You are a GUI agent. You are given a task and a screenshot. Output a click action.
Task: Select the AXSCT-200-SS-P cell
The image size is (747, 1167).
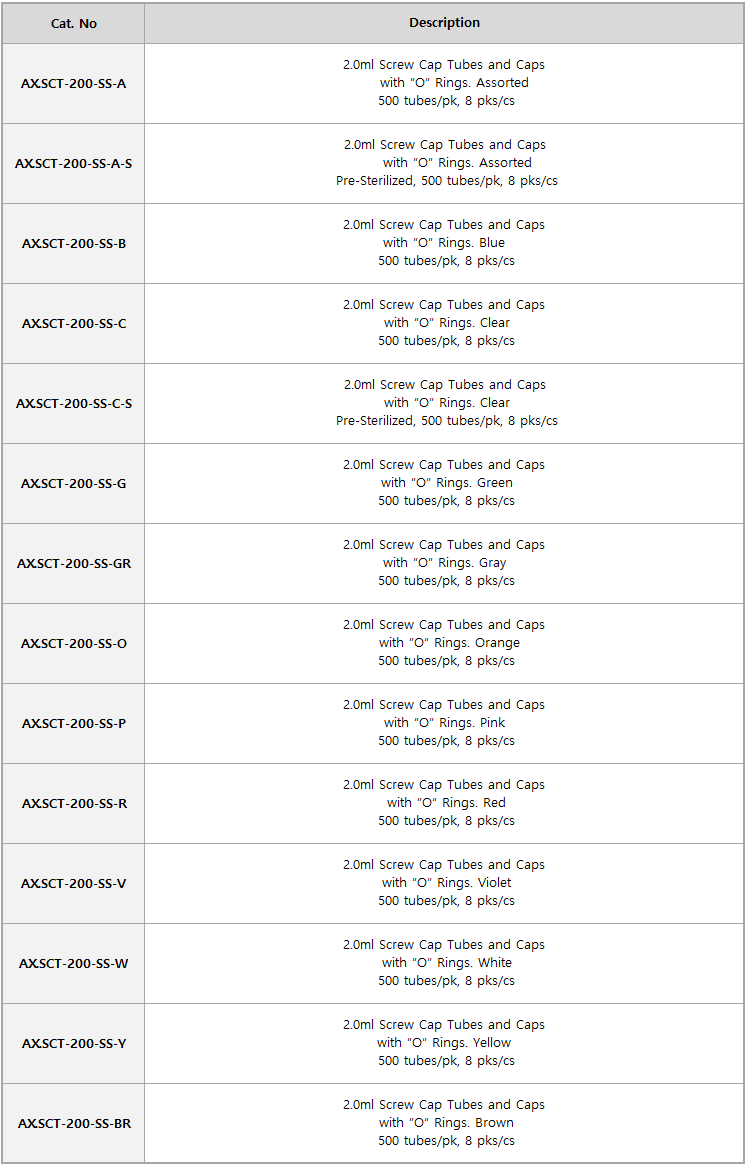[74, 723]
